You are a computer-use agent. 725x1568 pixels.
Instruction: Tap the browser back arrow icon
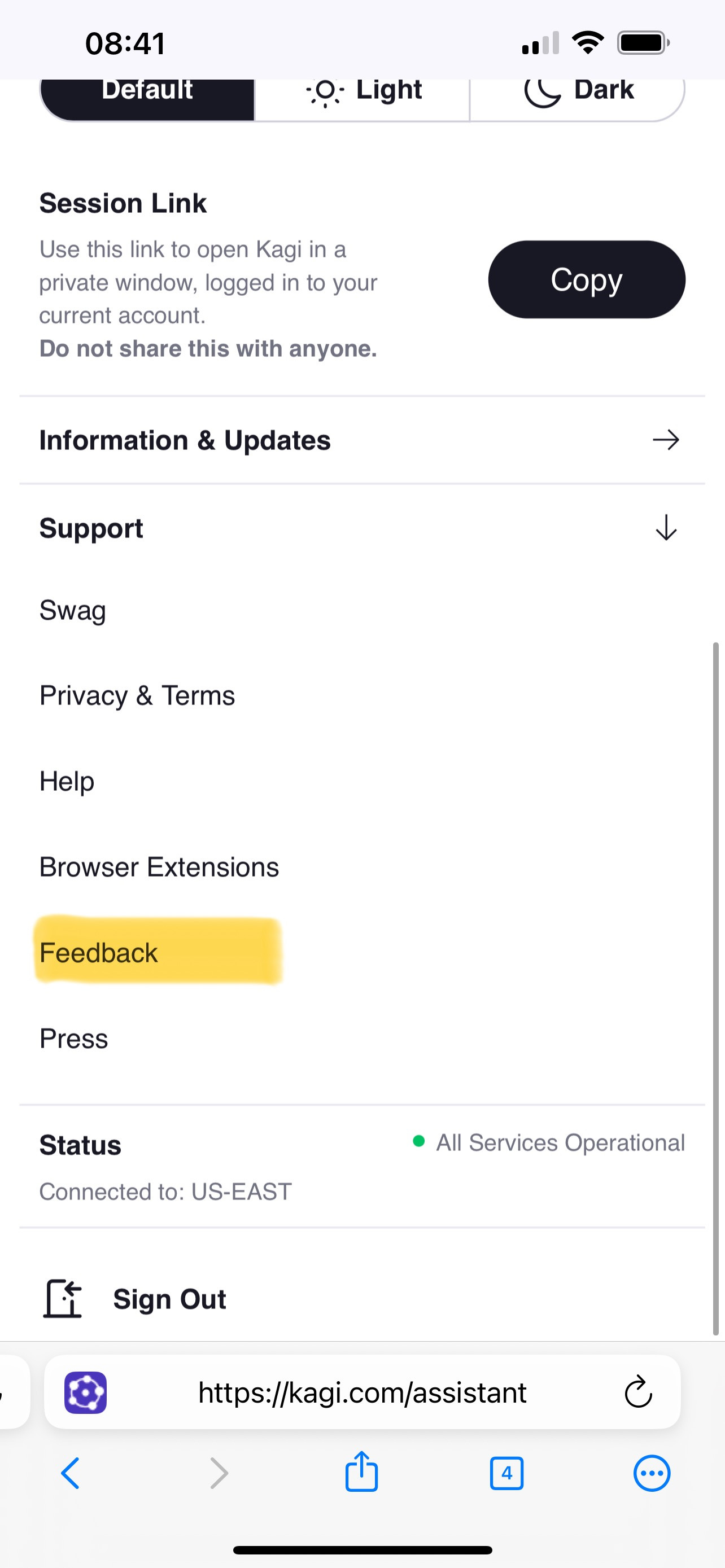(71, 1474)
